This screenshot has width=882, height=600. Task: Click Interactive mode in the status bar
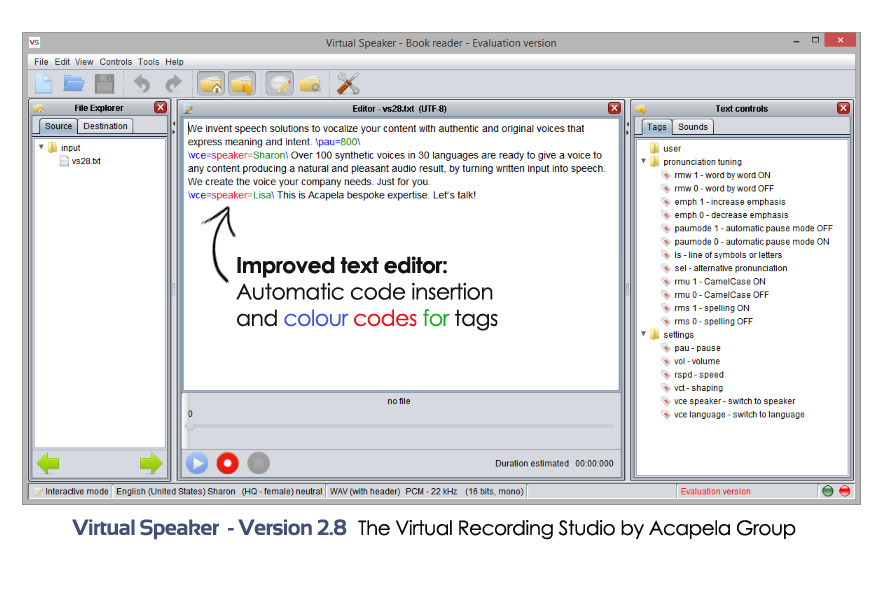click(x=71, y=491)
